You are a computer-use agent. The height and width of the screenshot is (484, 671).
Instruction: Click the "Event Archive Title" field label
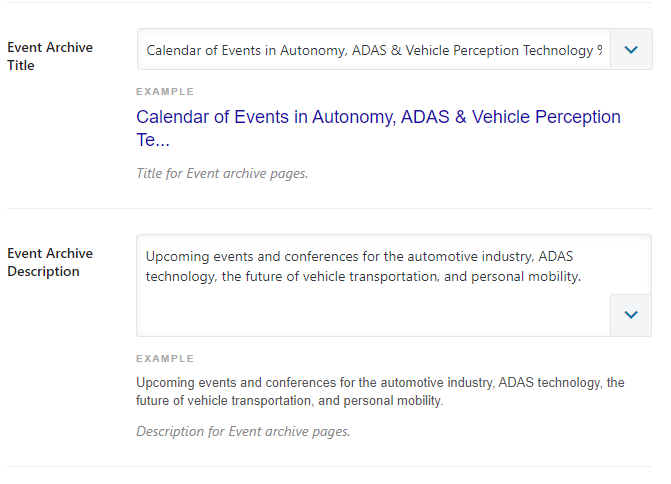pos(50,56)
